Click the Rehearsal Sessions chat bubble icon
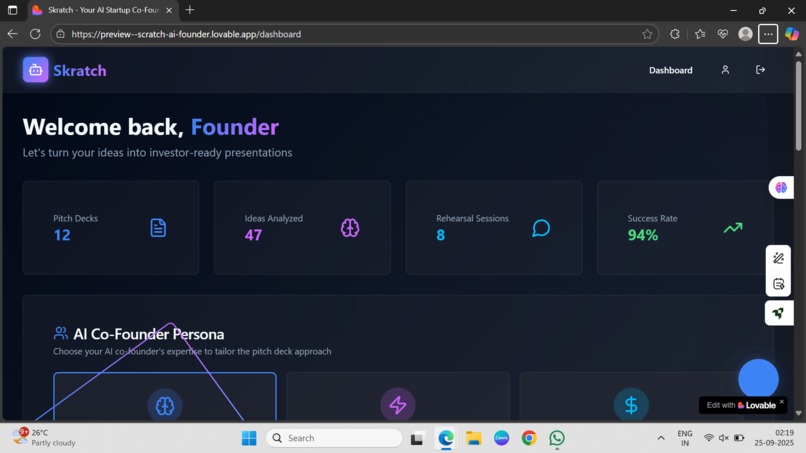Screen dimensions: 806x453 click(x=541, y=228)
